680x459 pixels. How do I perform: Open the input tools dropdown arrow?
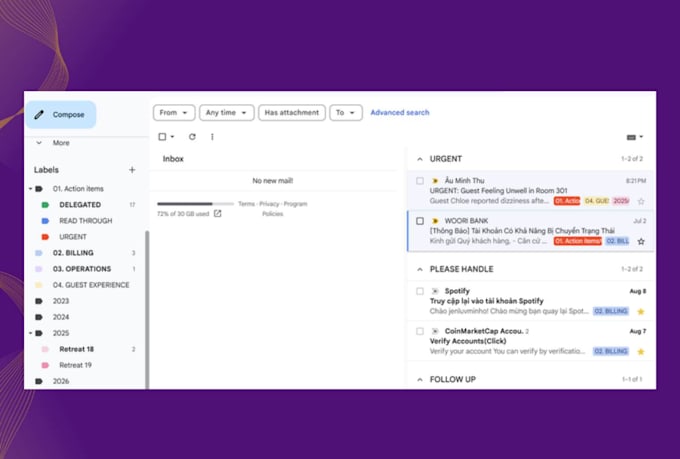click(x=641, y=137)
